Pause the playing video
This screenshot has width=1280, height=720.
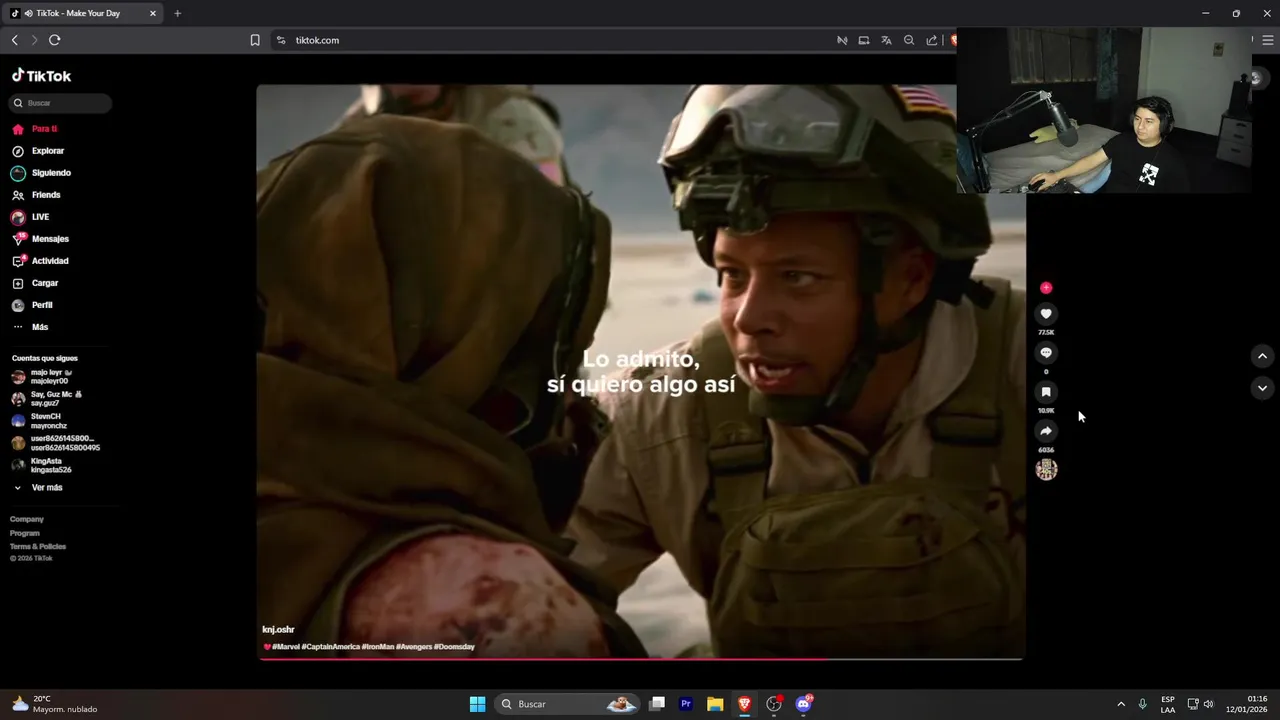[x=641, y=371]
